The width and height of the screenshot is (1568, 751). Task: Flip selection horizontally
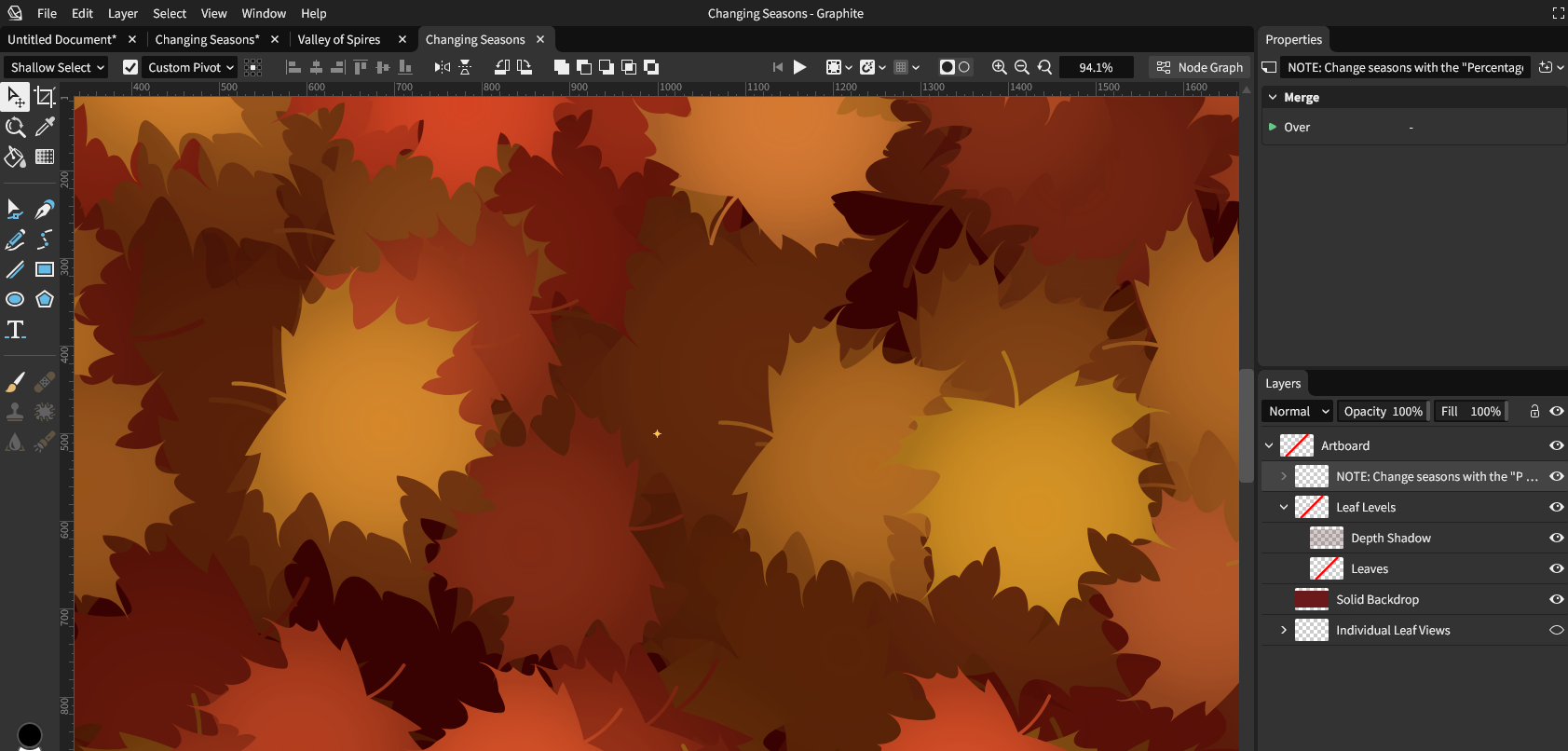(x=443, y=67)
